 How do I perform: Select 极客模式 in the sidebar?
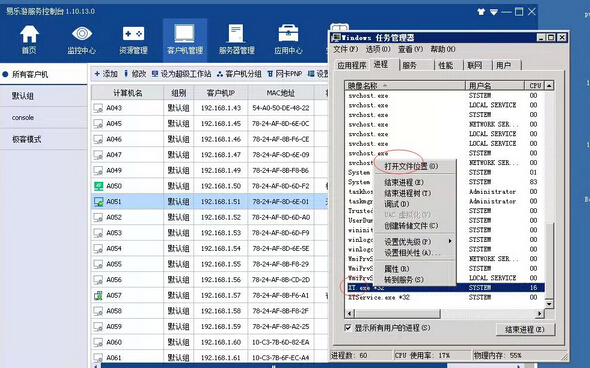pos(44,139)
